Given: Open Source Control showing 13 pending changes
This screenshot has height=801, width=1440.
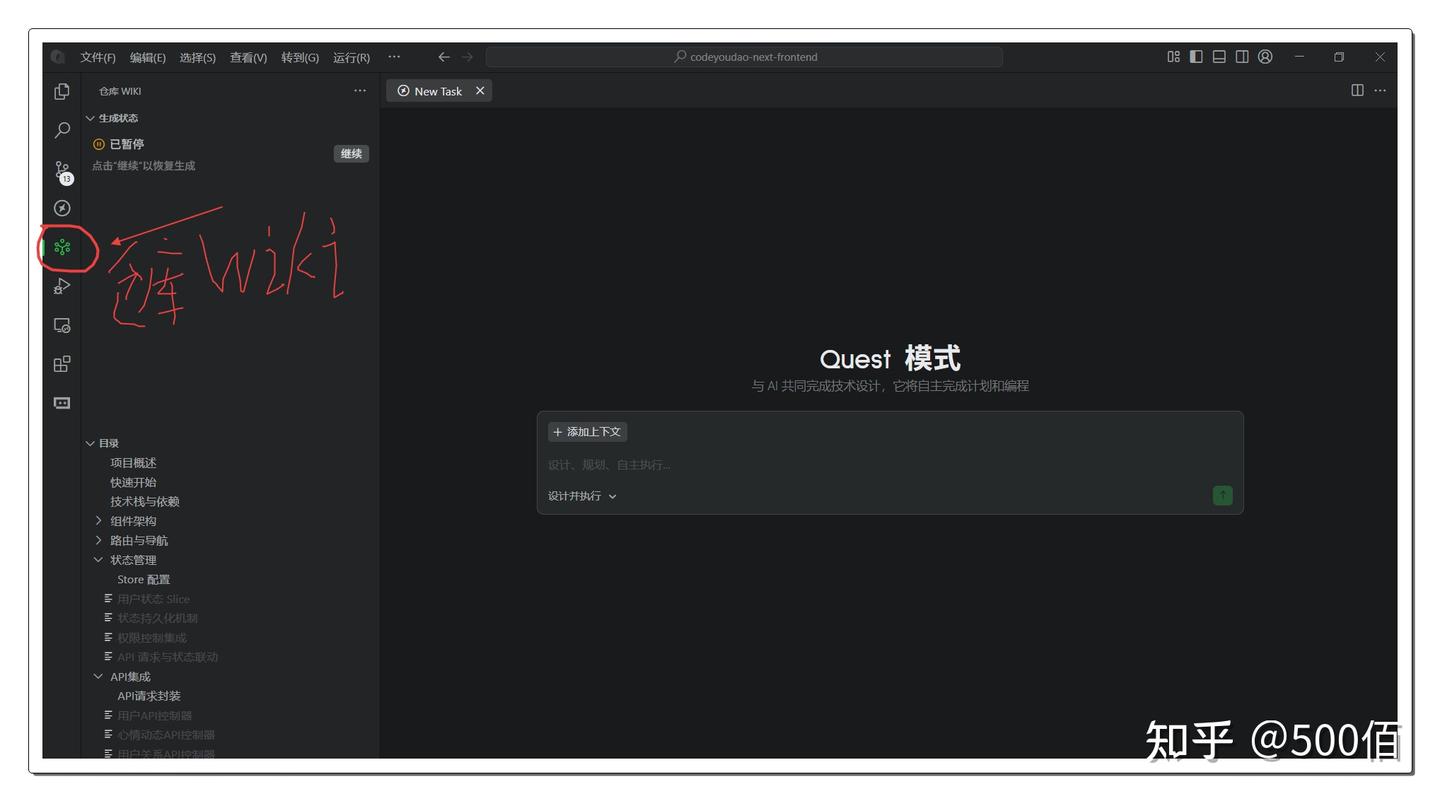Looking at the screenshot, I should (62, 170).
